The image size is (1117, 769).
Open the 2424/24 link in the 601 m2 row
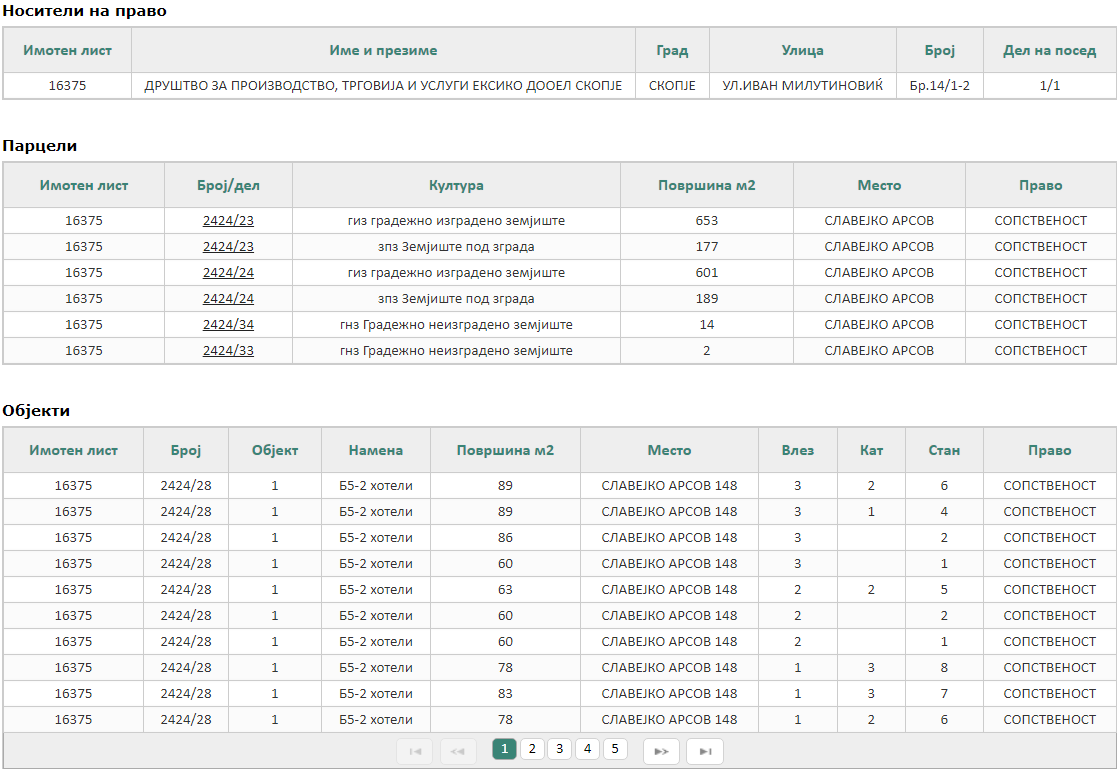[x=228, y=273]
